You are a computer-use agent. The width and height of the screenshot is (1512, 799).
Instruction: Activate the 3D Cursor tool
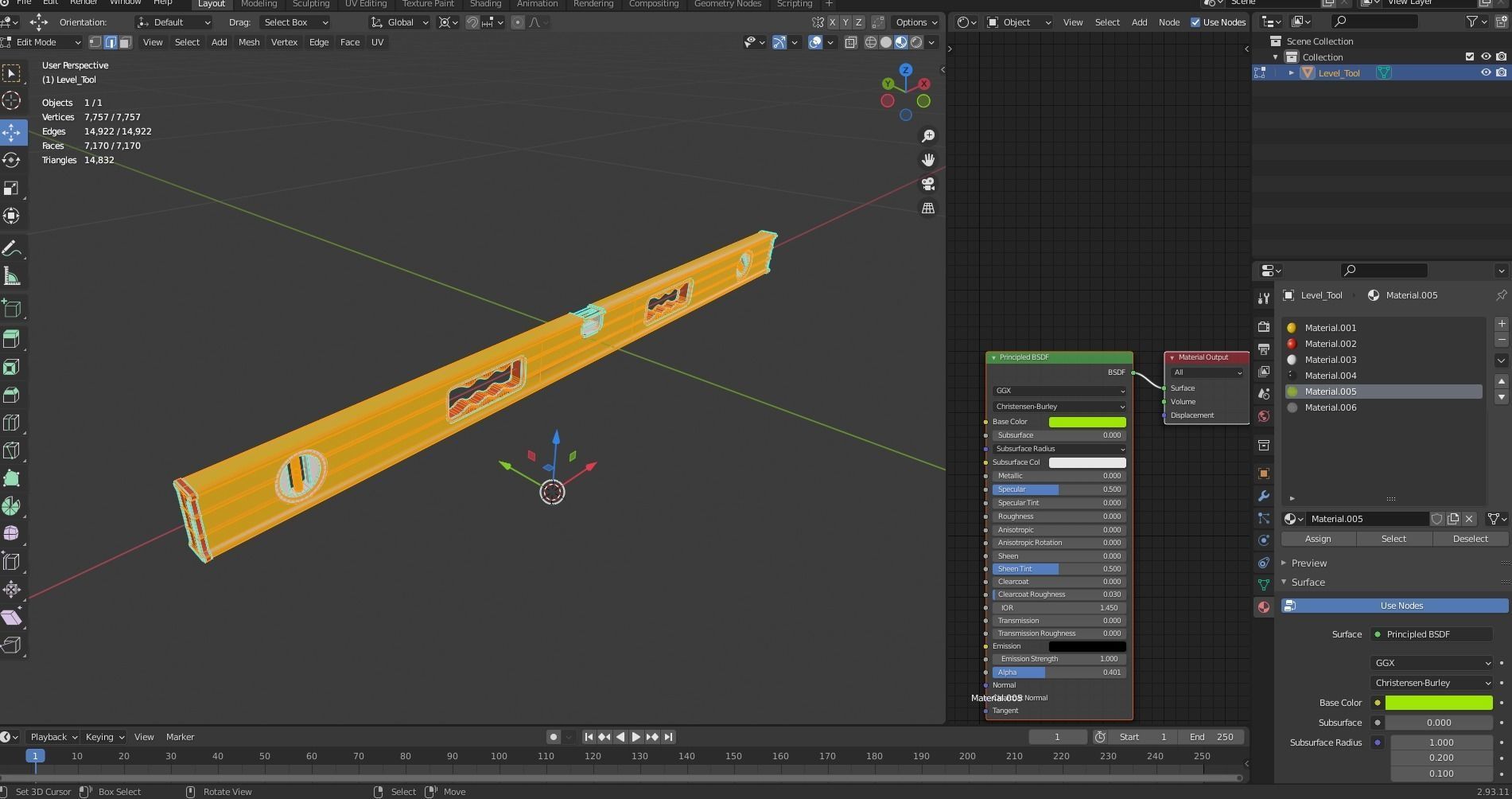coord(12,100)
